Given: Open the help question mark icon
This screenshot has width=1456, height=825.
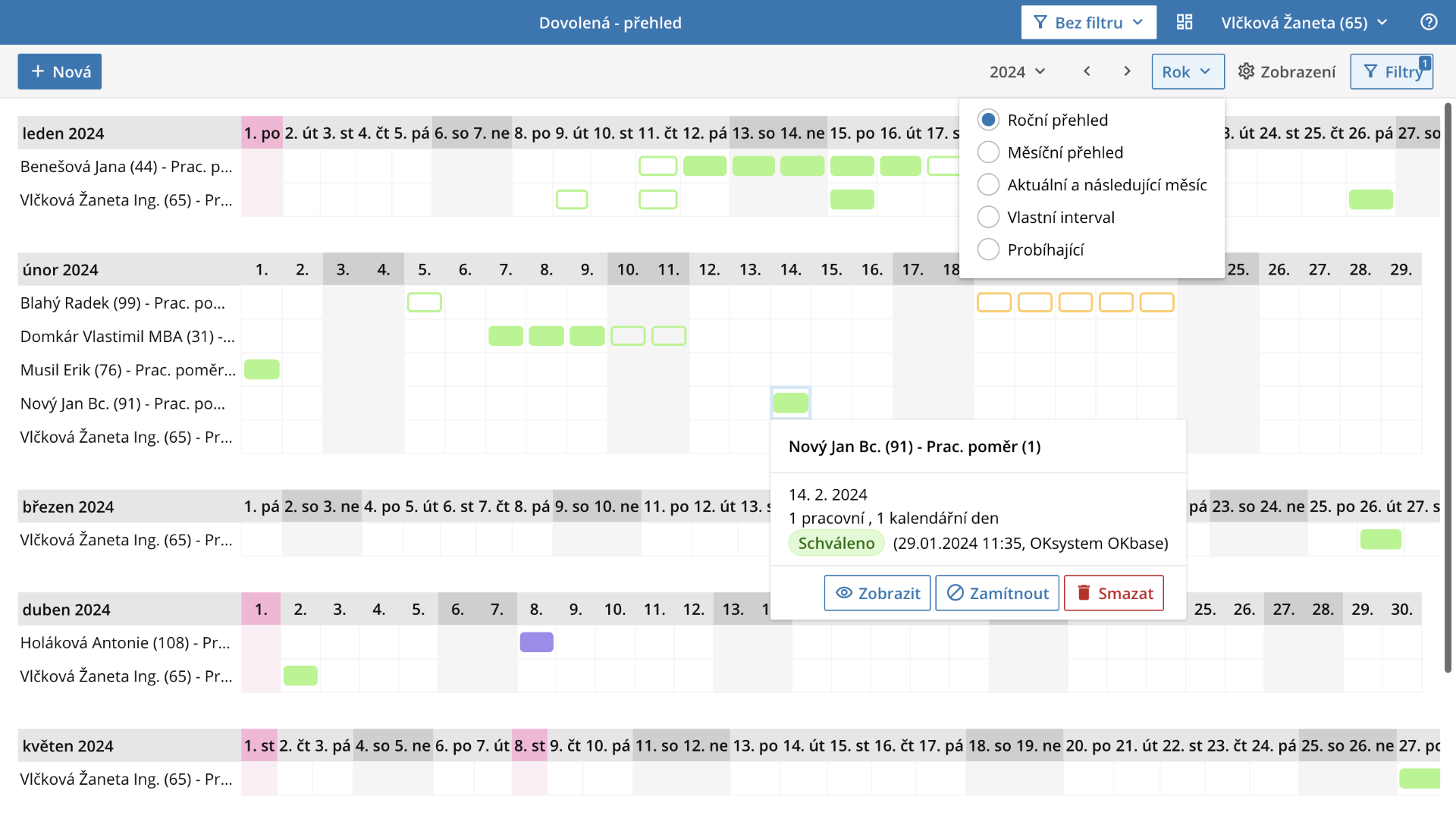Looking at the screenshot, I should (x=1429, y=22).
